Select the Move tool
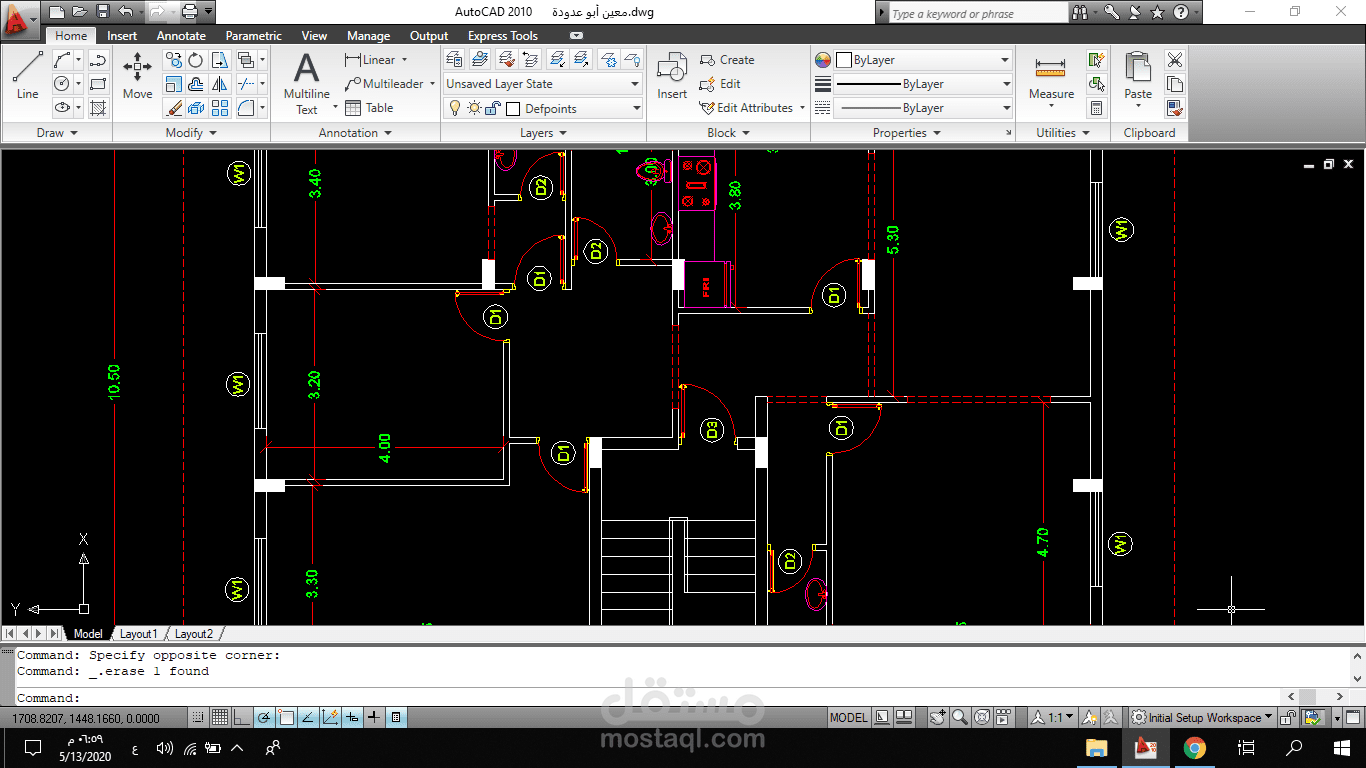 click(138, 76)
